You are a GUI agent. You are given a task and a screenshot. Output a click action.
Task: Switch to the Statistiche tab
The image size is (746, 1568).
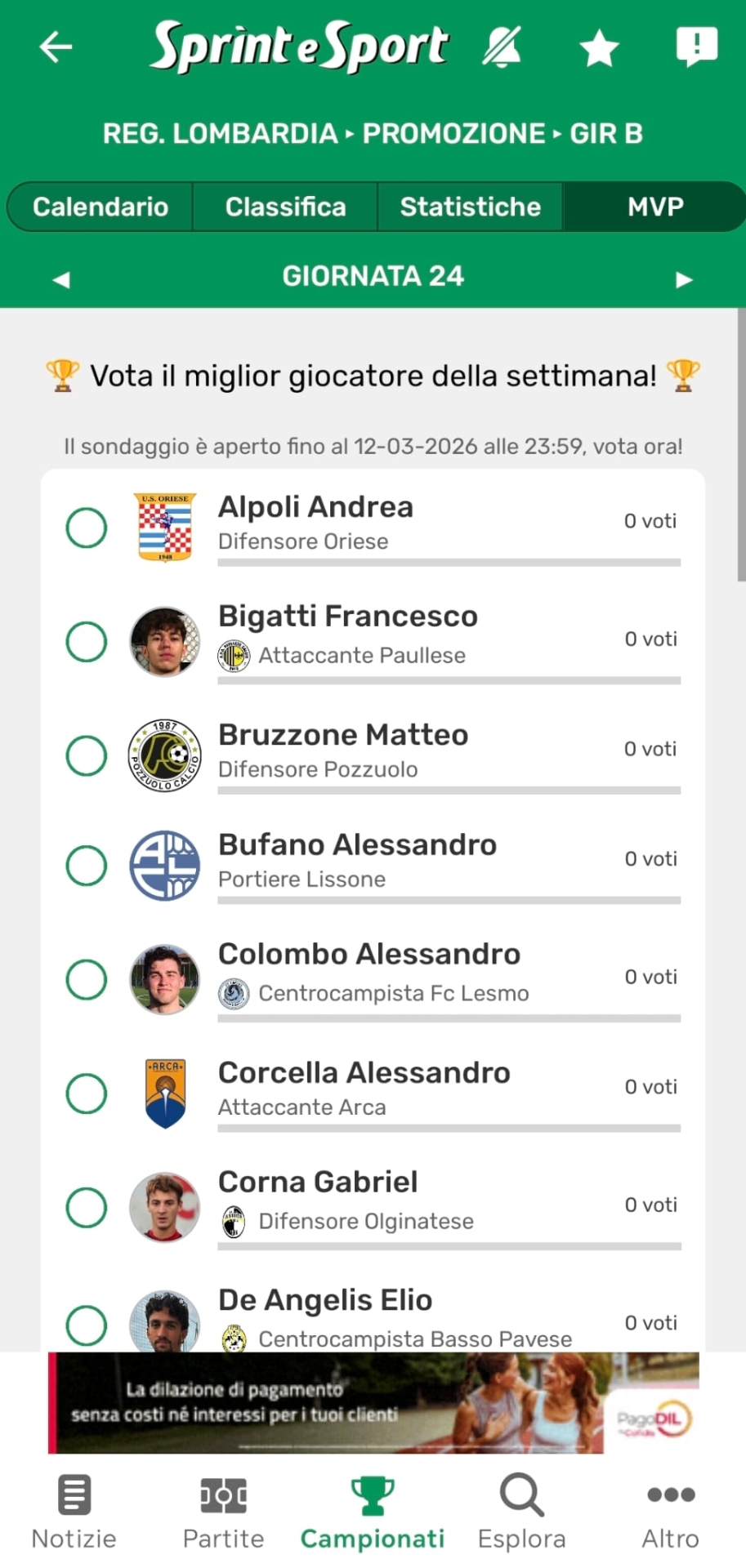[x=470, y=207]
